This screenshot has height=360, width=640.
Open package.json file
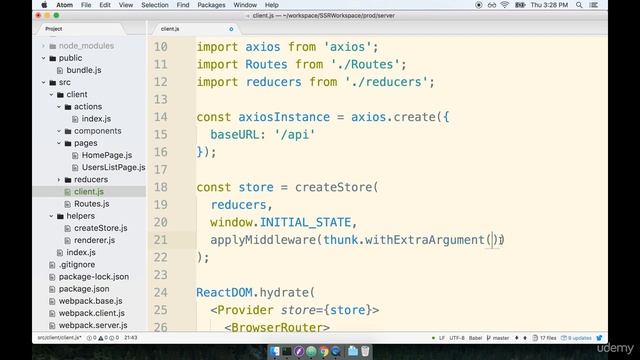click(84, 289)
